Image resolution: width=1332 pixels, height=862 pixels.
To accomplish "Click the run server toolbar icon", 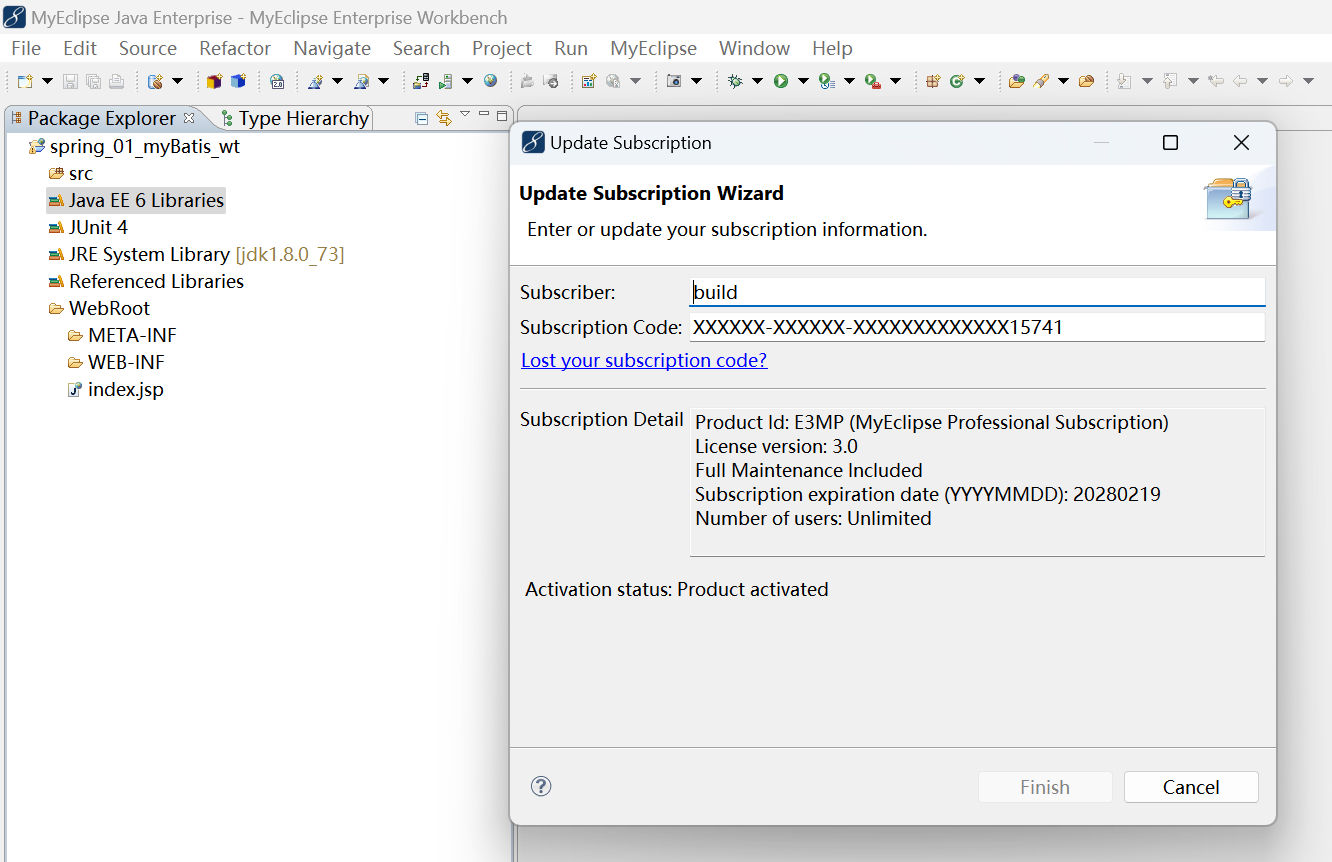I will [x=446, y=81].
